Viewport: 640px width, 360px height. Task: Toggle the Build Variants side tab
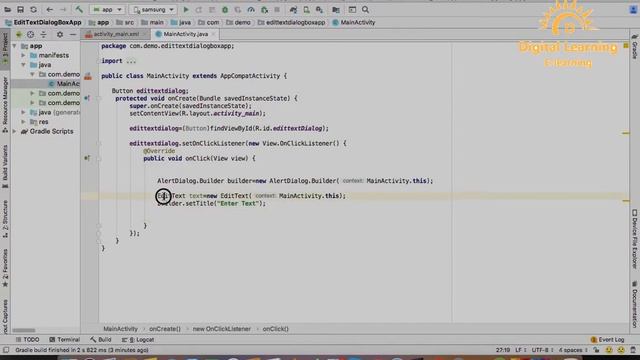(x=5, y=167)
